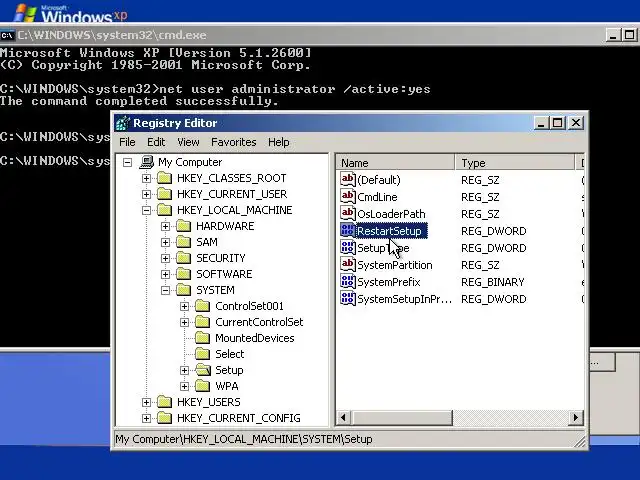Minimize the cmd.exe window

612,35
